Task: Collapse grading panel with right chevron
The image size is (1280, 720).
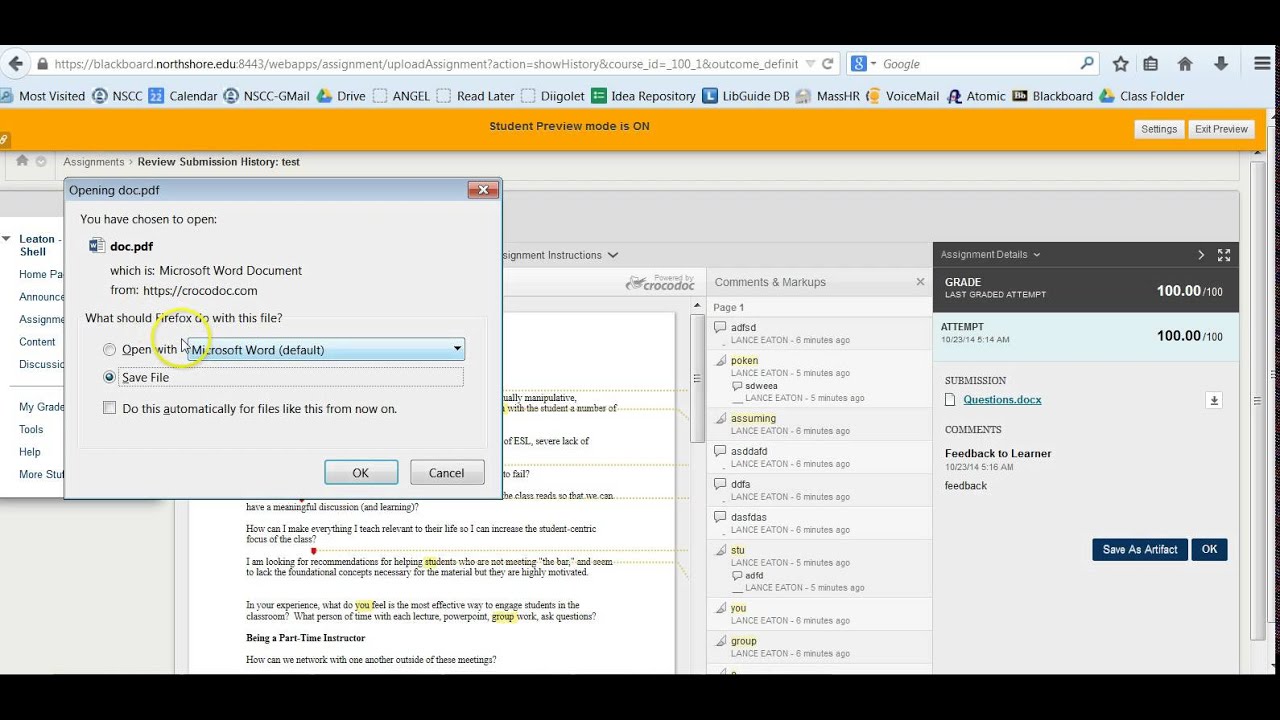Action: click(x=1201, y=255)
